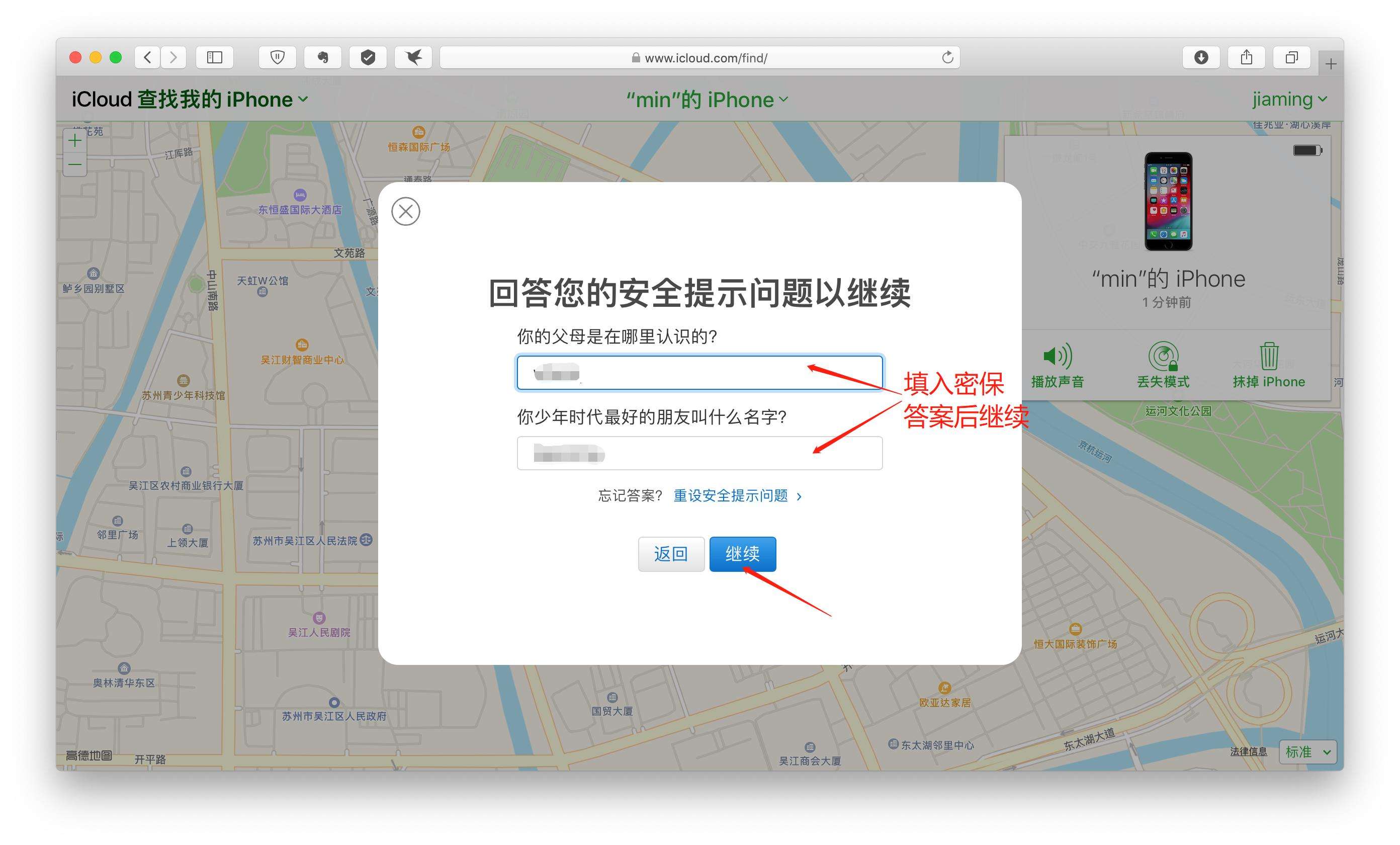
Task: Show Safari downloads
Action: [x=1201, y=57]
